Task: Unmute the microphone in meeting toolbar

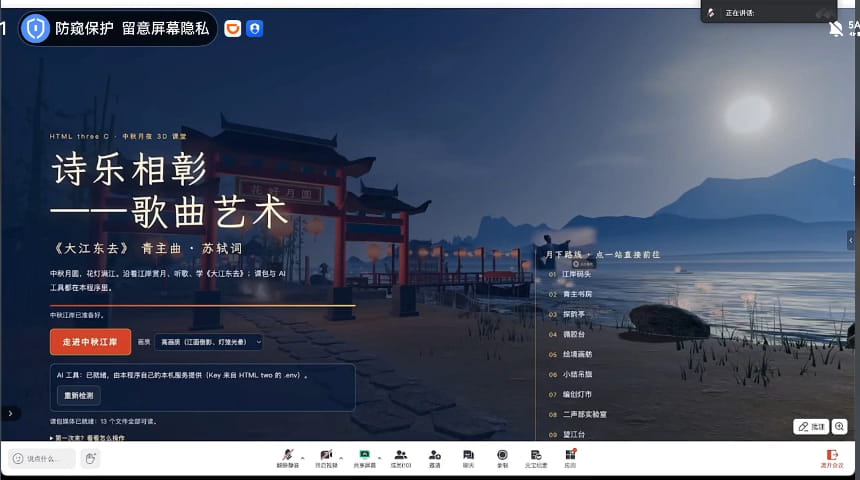Action: [x=287, y=458]
